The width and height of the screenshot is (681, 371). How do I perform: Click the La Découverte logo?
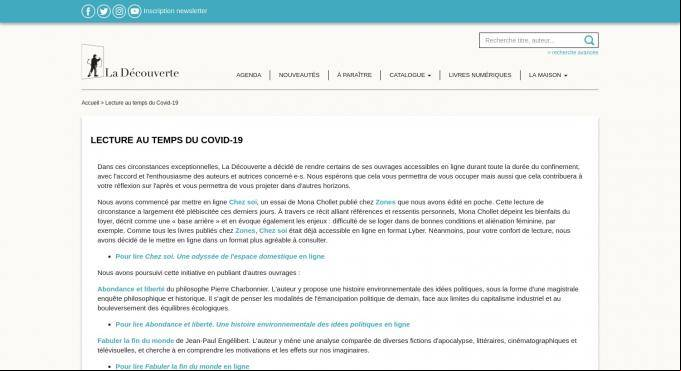[x=130, y=62]
